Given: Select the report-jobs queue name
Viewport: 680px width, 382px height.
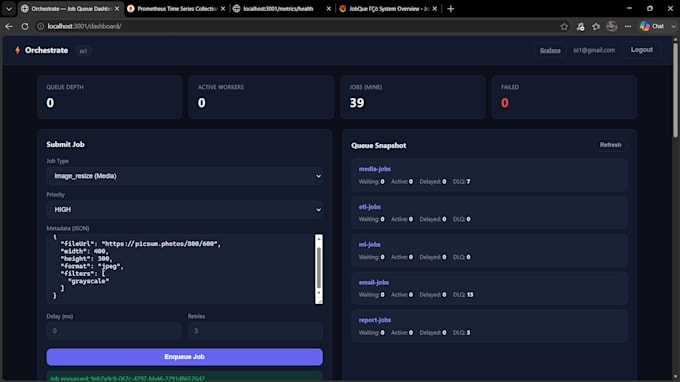Looking at the screenshot, I should coord(375,320).
